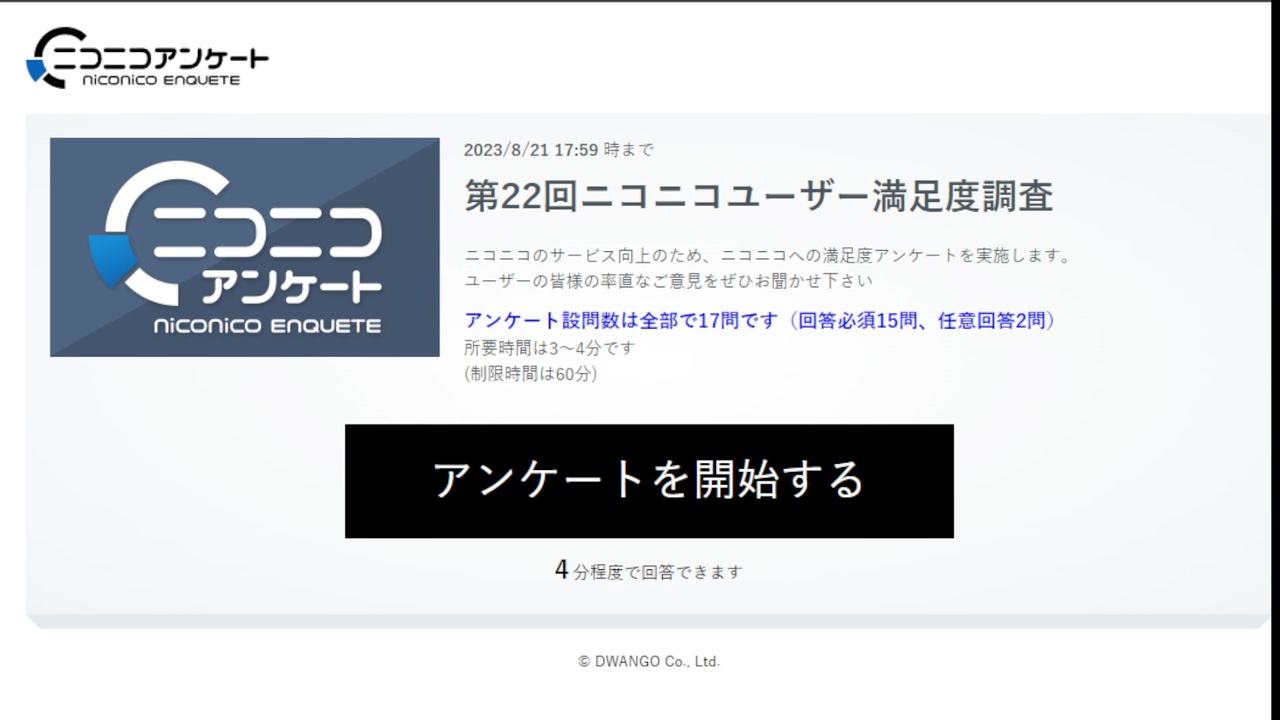The image size is (1280, 720).
Task: Click the line ユーザーの皆様の率直なご意見
Action: (668, 281)
